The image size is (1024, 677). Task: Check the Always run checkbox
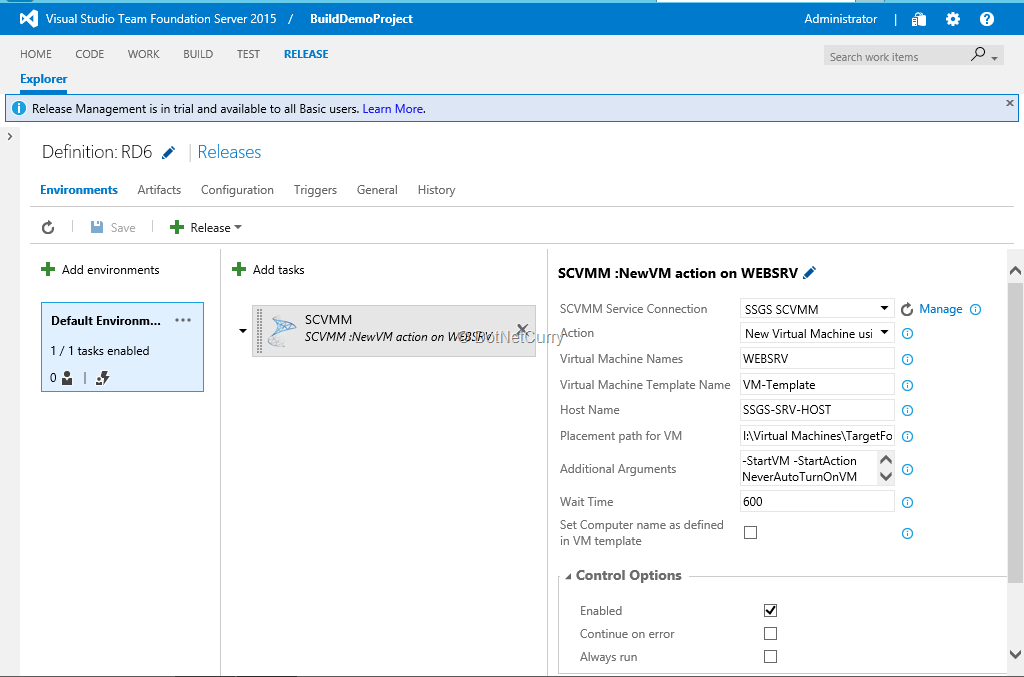(771, 656)
